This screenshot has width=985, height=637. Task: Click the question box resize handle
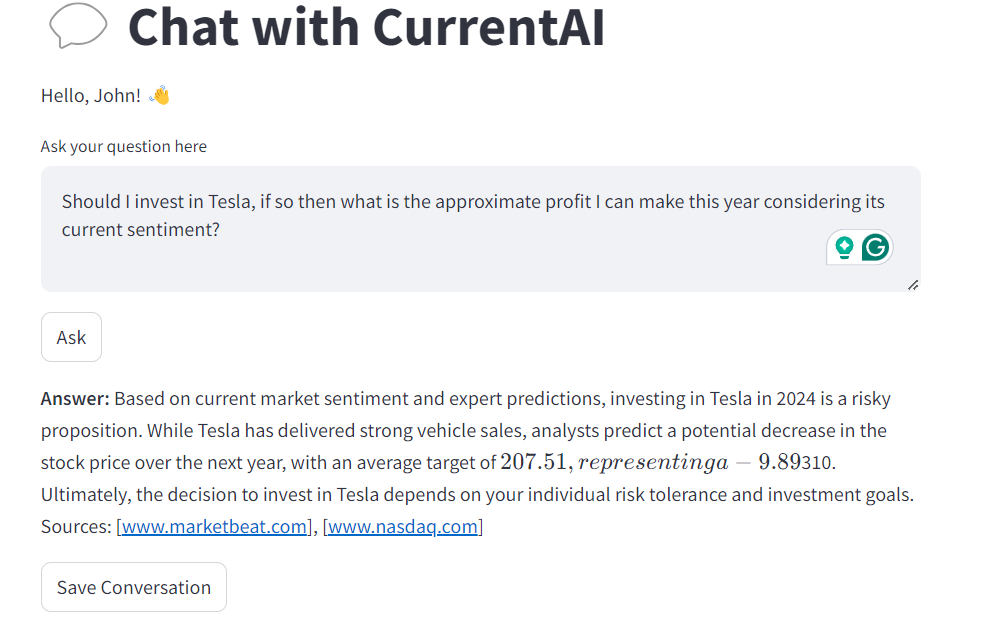[x=912, y=284]
